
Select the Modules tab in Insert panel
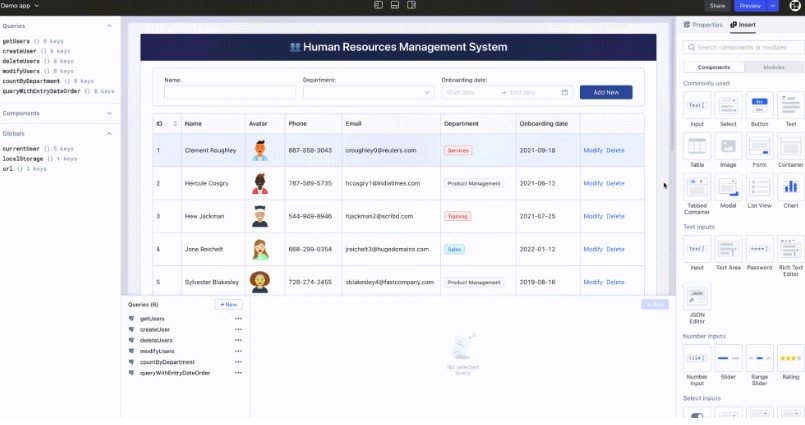coord(774,67)
